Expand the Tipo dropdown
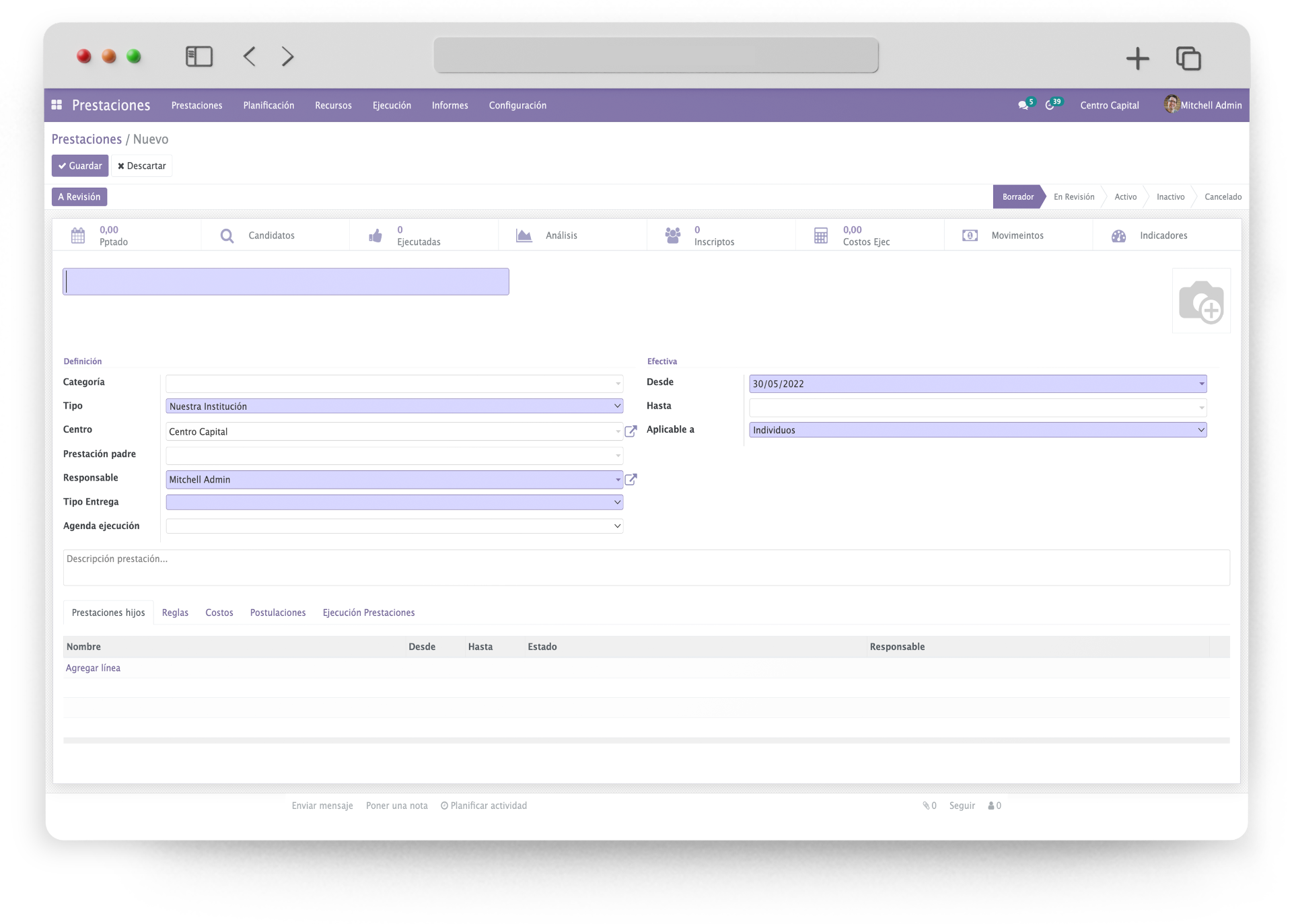 point(394,406)
